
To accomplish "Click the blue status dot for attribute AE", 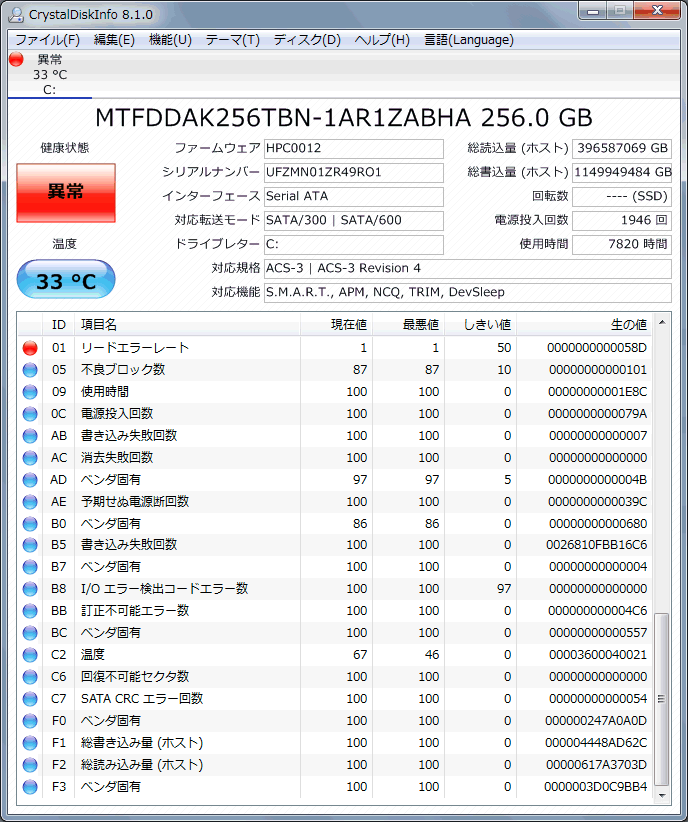I will point(30,502).
